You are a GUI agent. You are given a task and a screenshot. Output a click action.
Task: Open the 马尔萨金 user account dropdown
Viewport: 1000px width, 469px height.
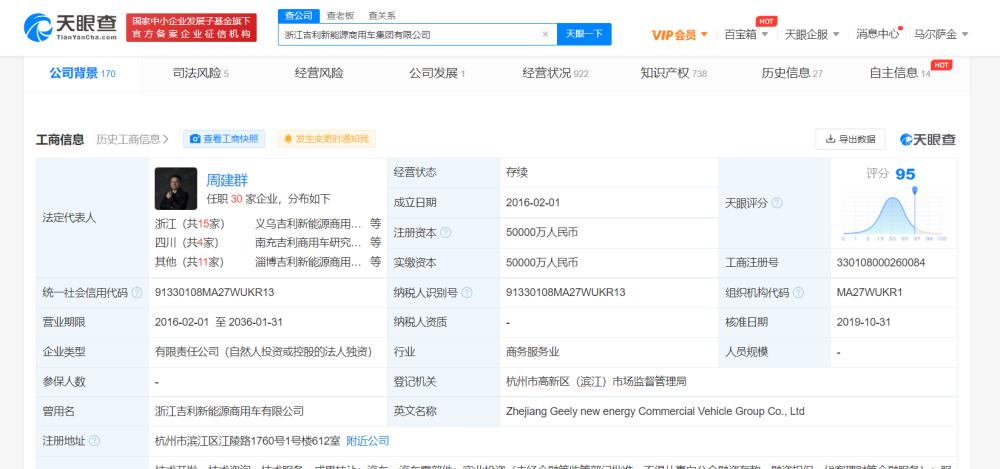941,34
